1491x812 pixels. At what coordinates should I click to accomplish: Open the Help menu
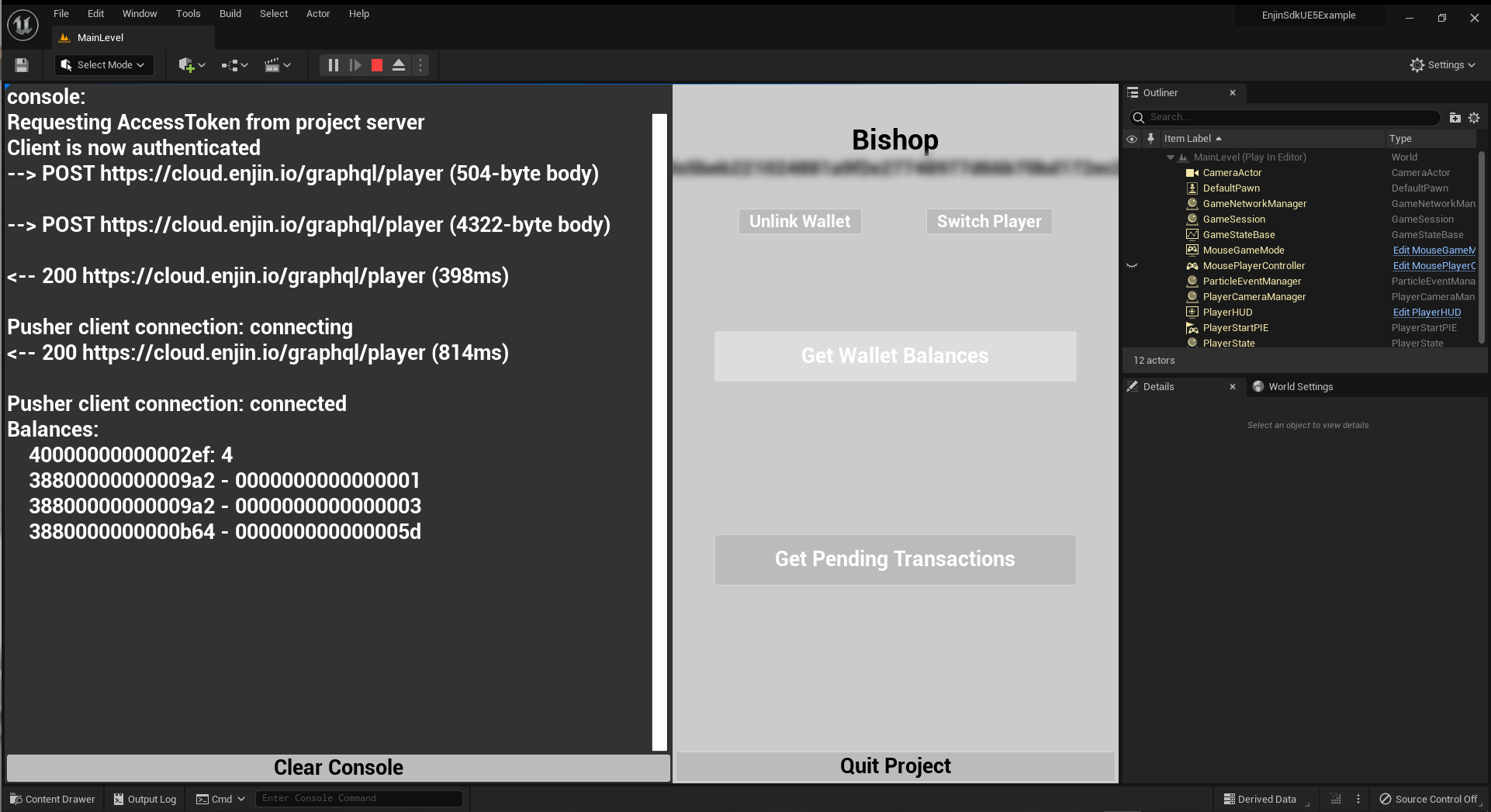click(x=359, y=14)
